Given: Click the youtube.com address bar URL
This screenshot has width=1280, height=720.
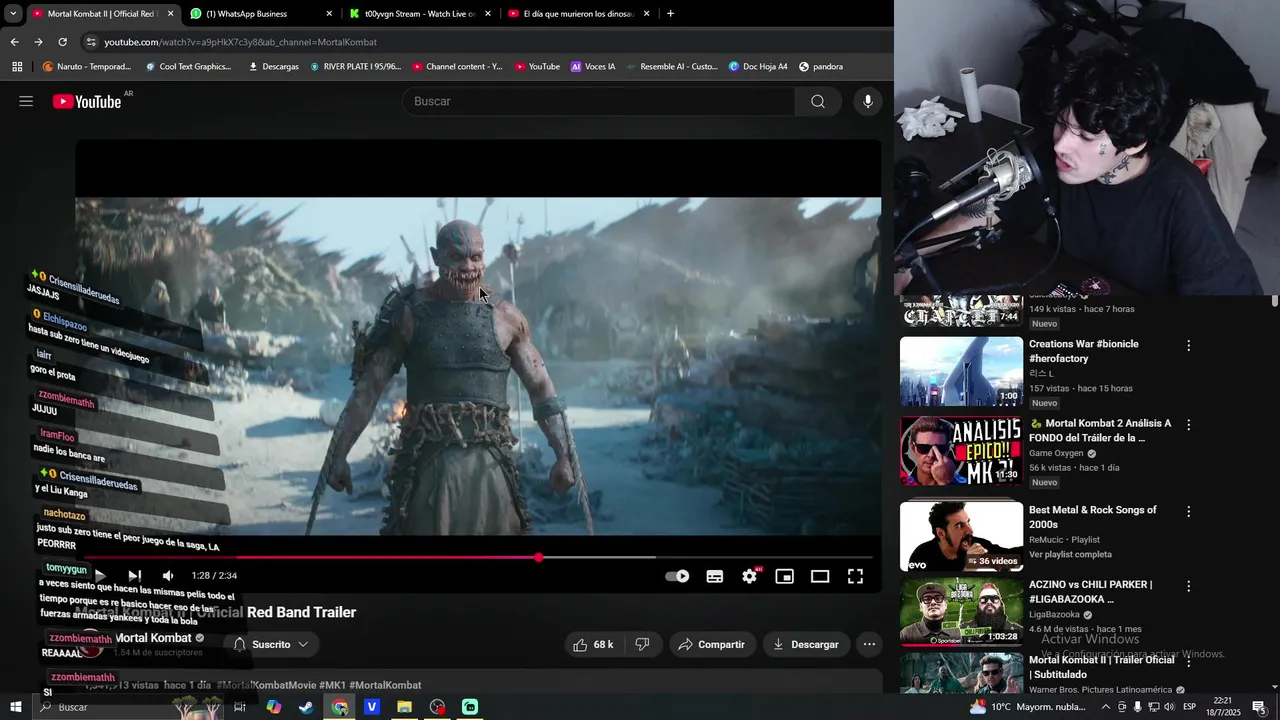Looking at the screenshot, I should point(240,42).
